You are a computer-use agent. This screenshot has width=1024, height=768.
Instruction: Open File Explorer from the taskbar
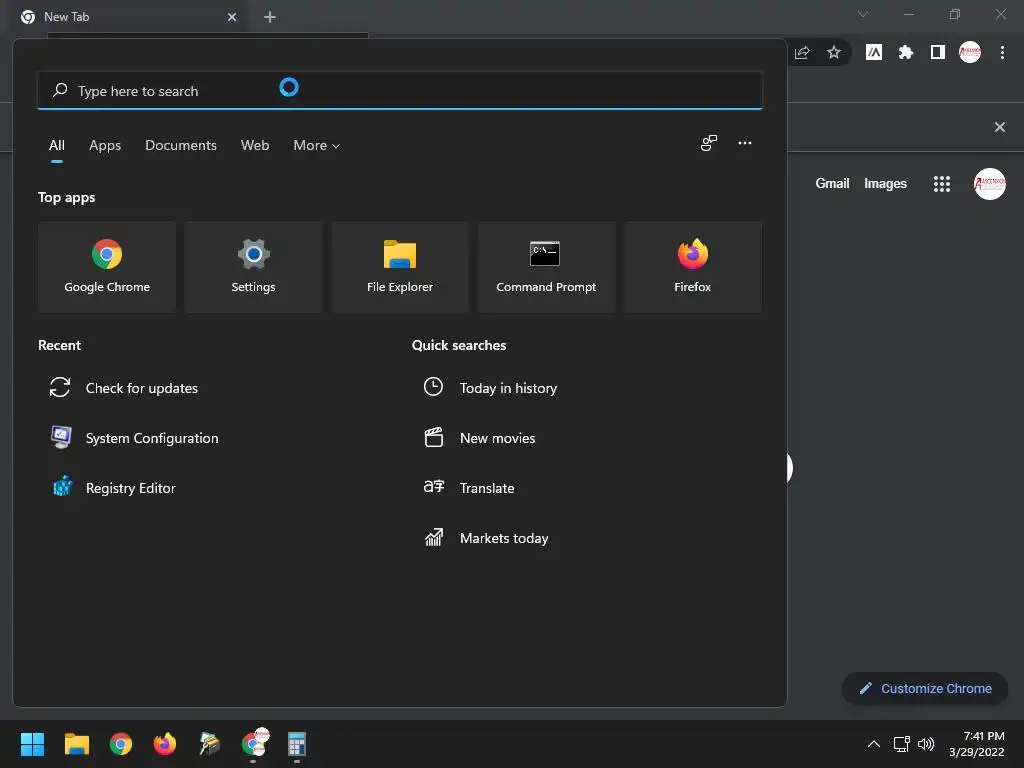coord(76,744)
